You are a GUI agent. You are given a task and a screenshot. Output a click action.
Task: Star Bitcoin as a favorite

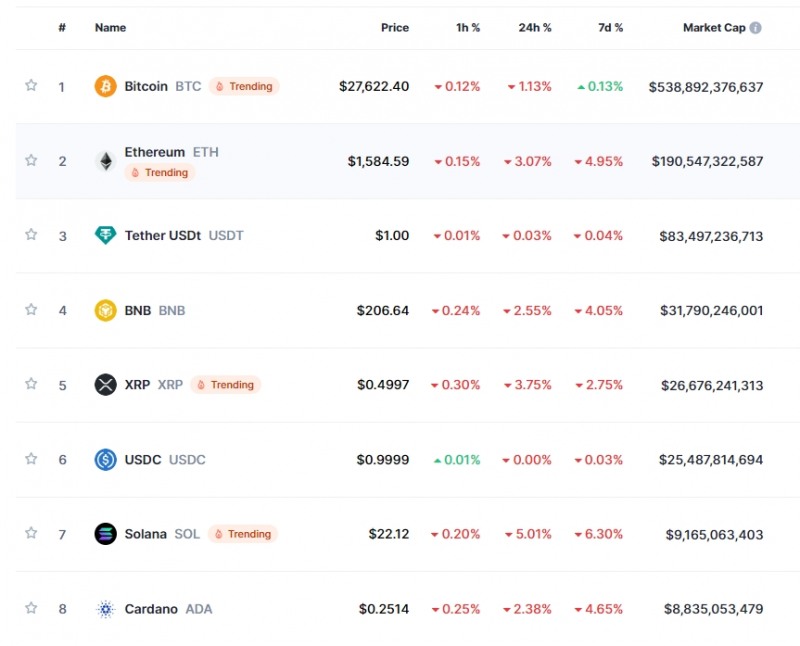pos(30,86)
